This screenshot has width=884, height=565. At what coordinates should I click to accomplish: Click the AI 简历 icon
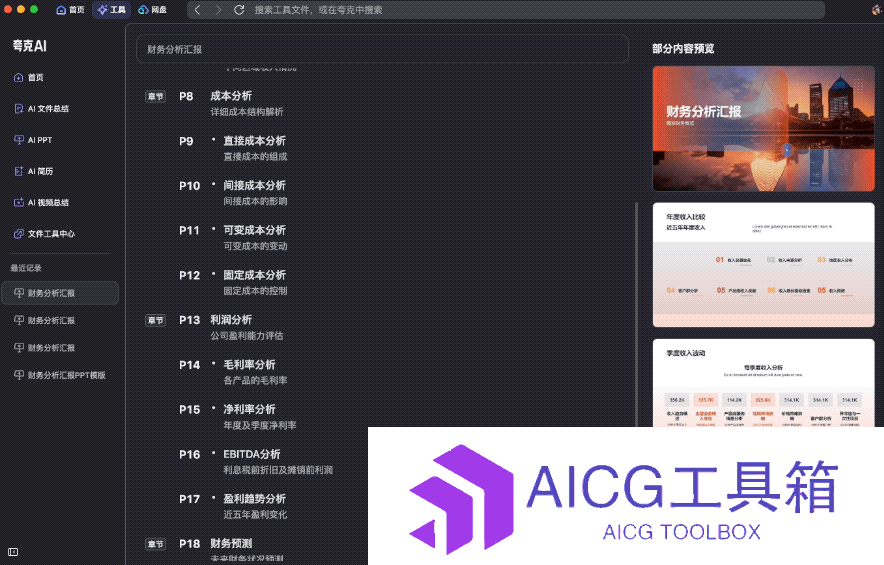19,171
